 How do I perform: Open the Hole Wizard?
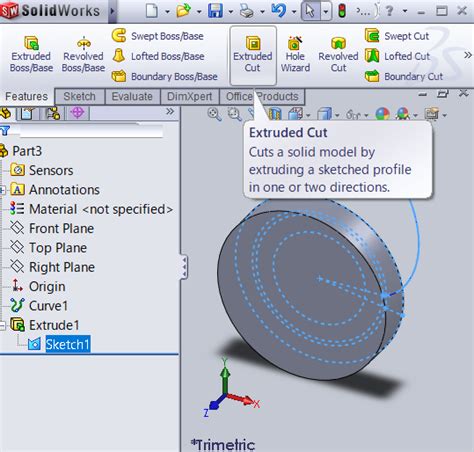[295, 54]
